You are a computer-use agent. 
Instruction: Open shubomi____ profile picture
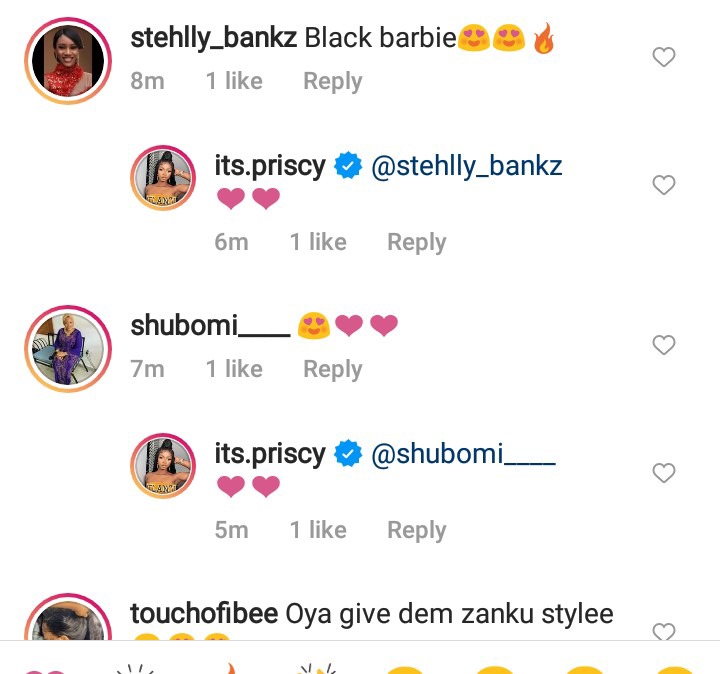coord(68,349)
